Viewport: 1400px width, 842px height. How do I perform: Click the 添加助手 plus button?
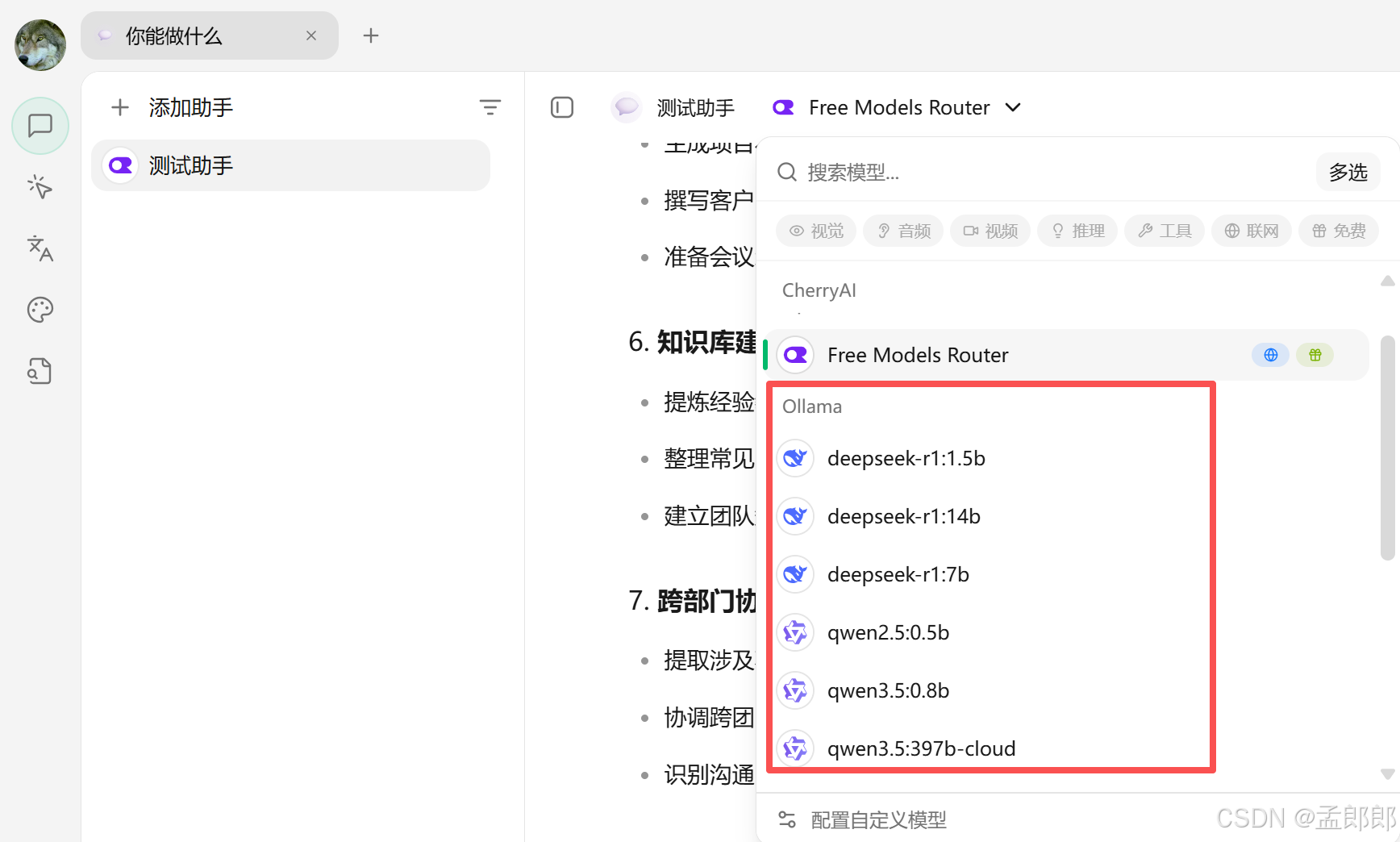pos(119,107)
